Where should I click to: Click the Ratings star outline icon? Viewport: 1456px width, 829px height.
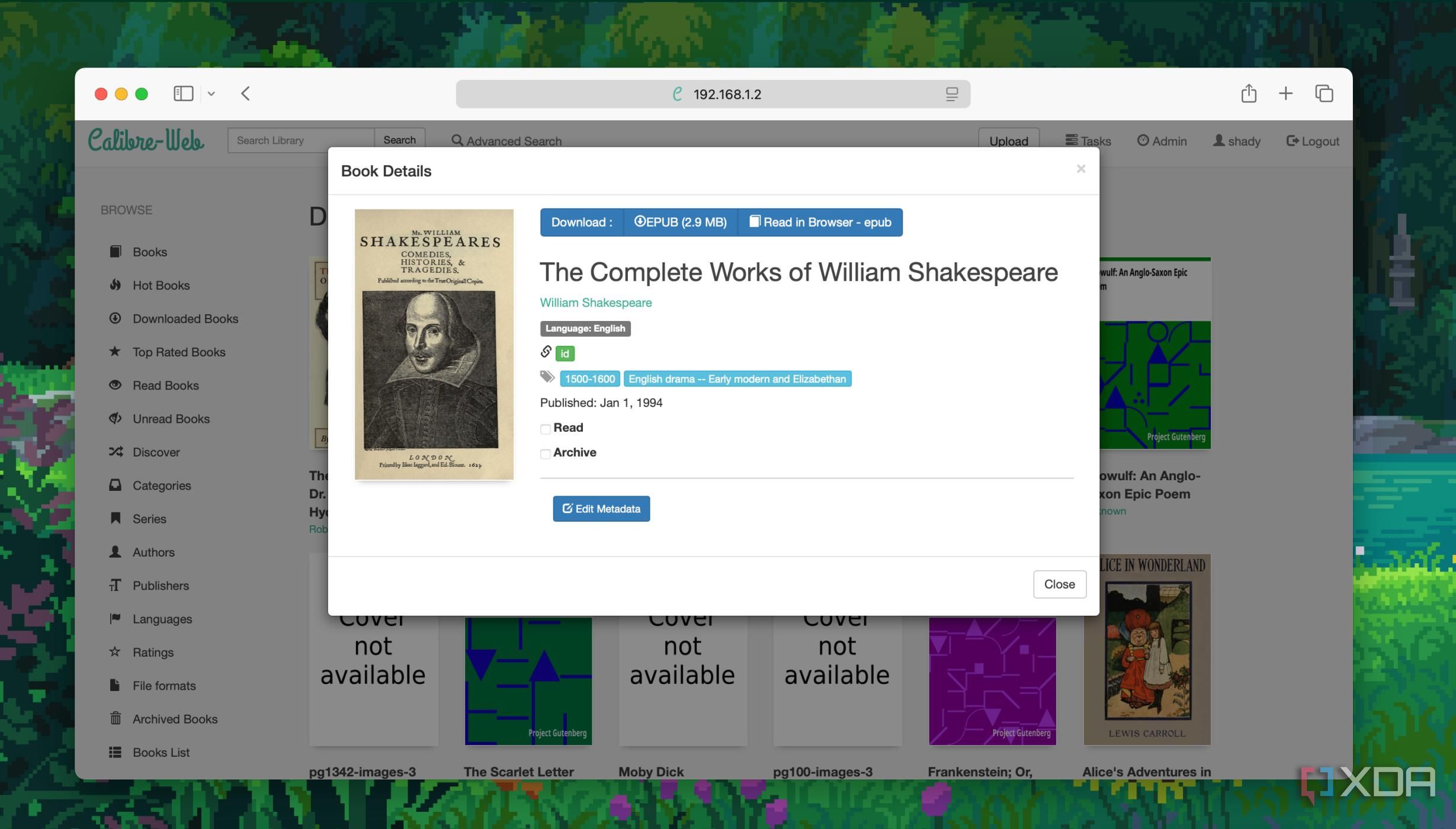tap(116, 652)
